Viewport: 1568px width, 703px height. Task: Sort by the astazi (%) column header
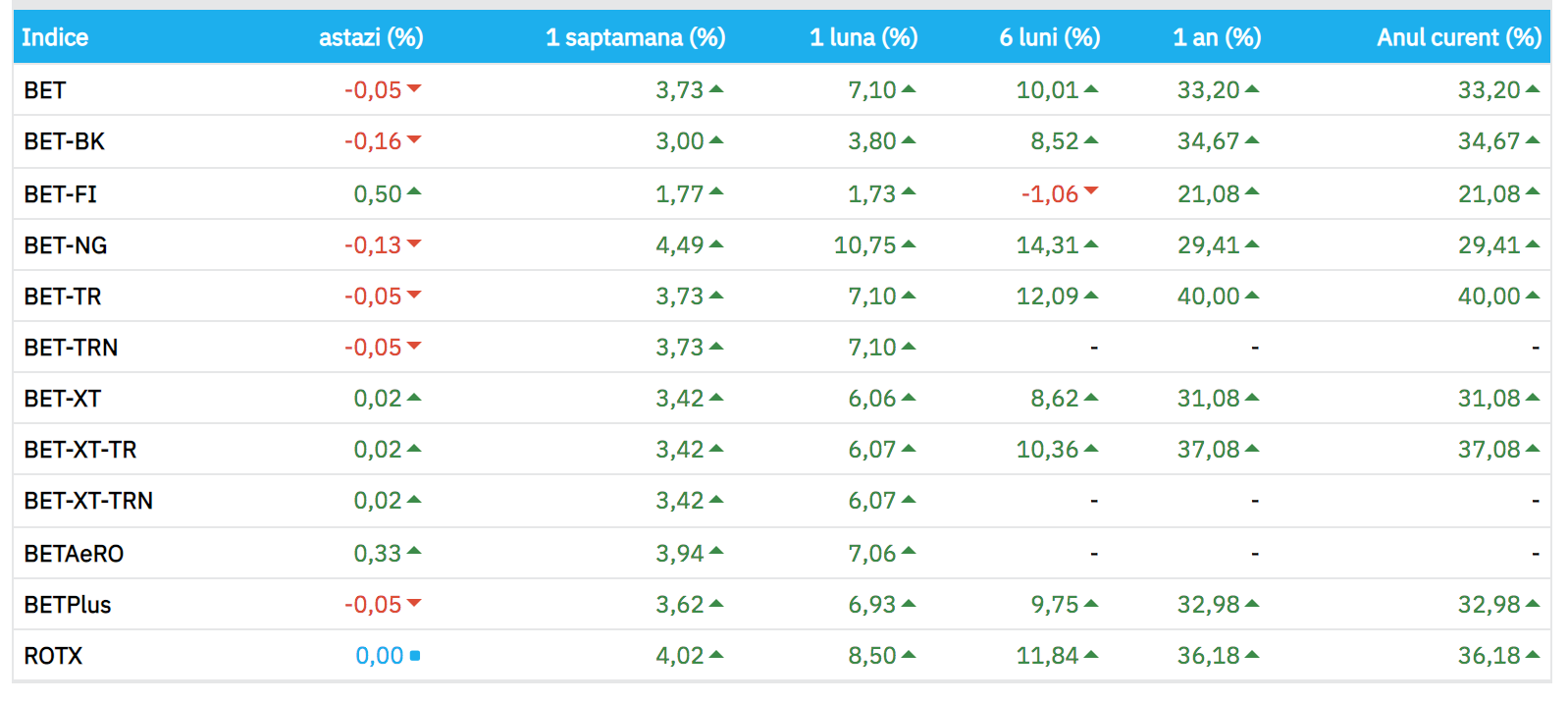coord(371,37)
